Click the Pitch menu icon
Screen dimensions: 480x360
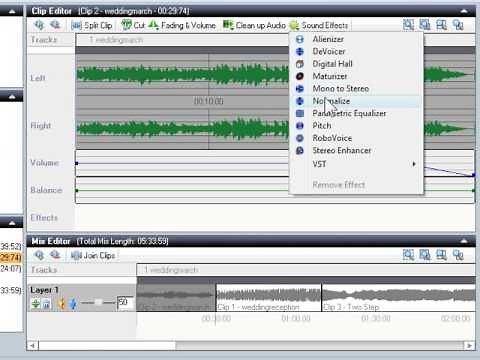click(x=300, y=126)
